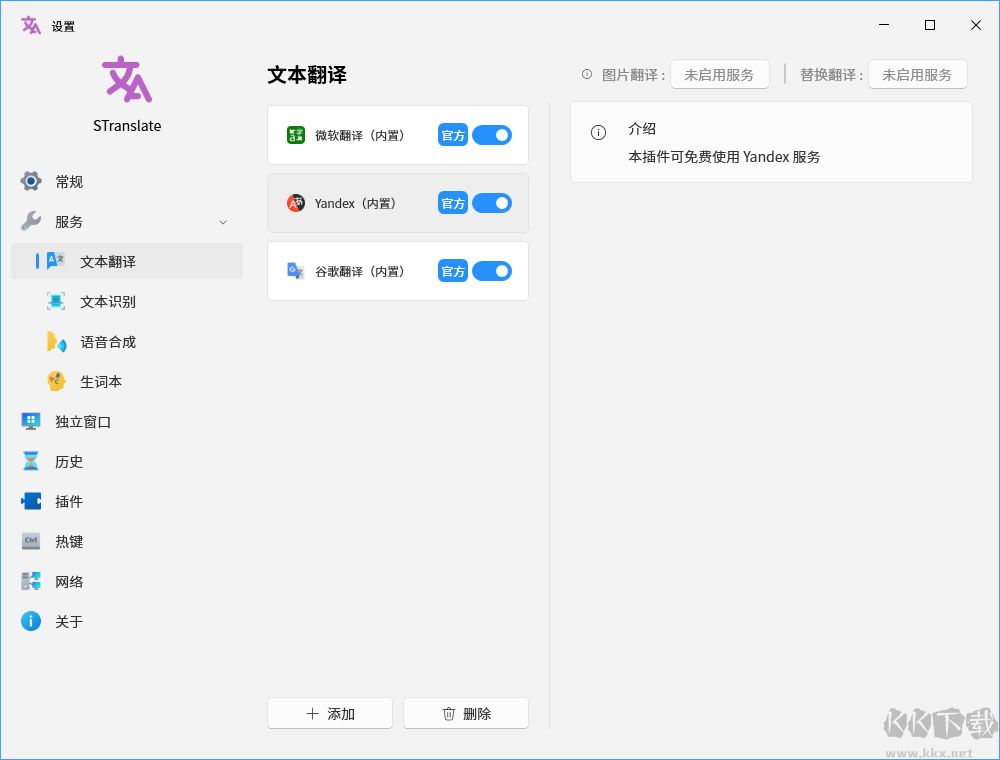Select the 谷歌翻译（内置） service card
1000x760 pixels.
click(398, 271)
